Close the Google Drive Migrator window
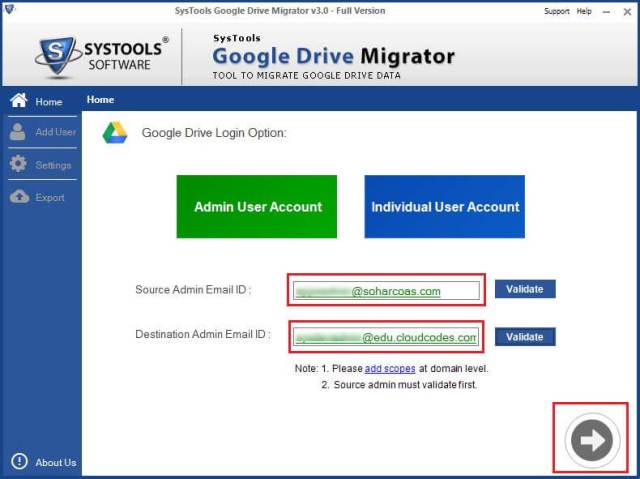Viewport: 640px width, 479px height. point(627,12)
